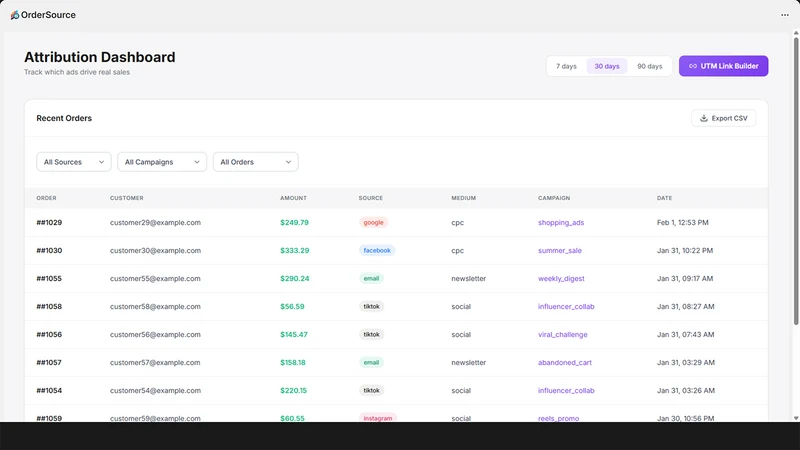This screenshot has width=800, height=450.
Task: Click the $145.47 amount
Action: 294,335
